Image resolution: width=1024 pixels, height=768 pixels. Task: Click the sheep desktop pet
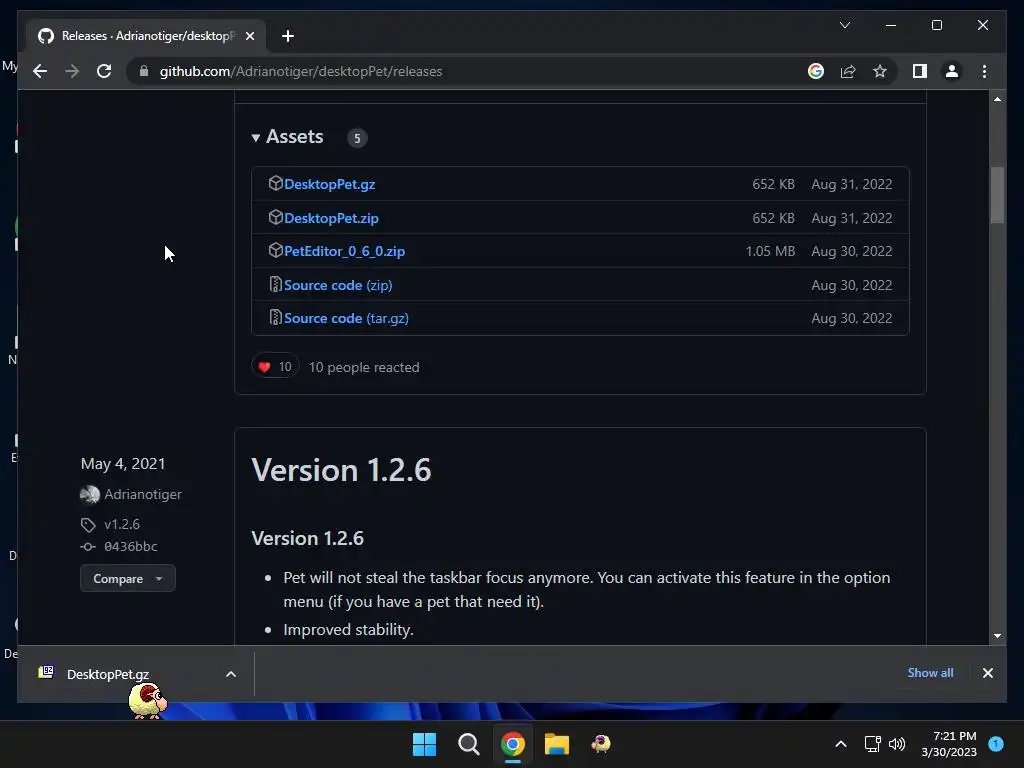pyautogui.click(x=148, y=701)
